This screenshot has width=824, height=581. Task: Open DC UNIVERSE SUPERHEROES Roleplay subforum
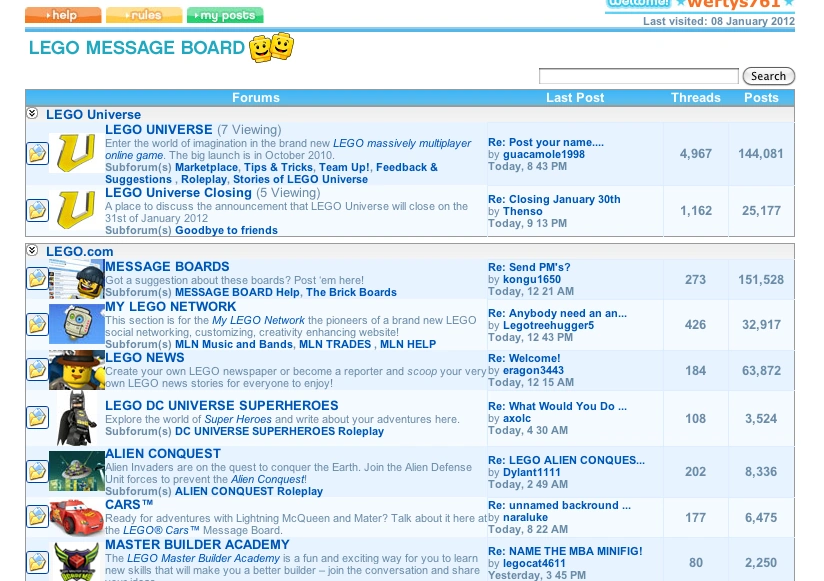[279, 431]
